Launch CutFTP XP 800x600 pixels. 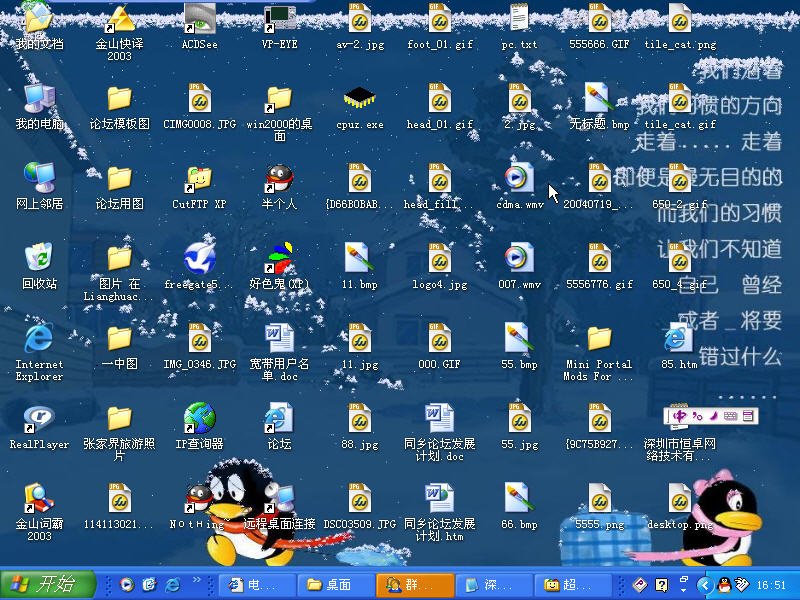tap(198, 185)
